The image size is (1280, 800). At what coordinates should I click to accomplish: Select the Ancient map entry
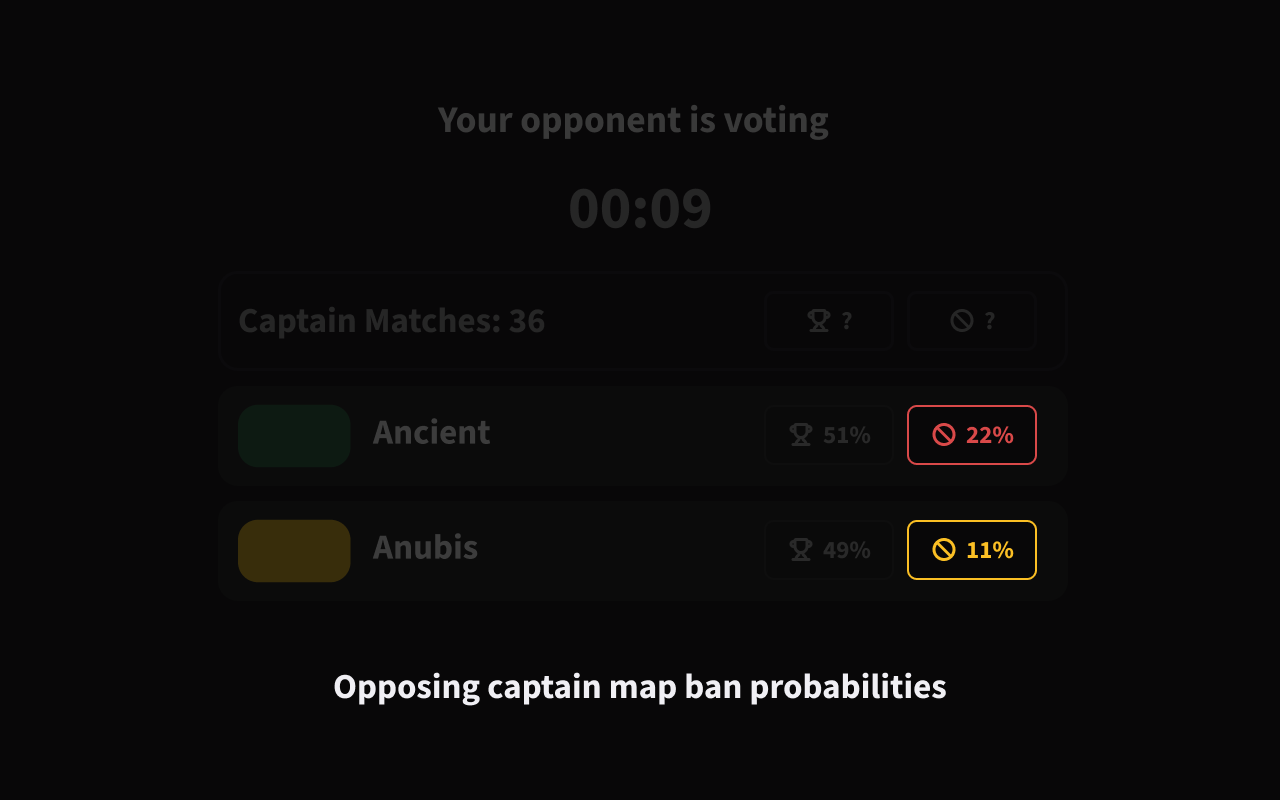point(431,434)
